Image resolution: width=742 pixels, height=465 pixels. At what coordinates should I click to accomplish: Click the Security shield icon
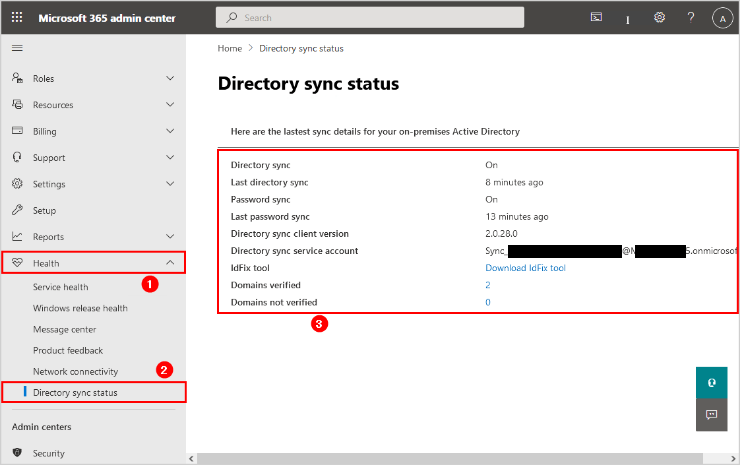[x=18, y=453]
